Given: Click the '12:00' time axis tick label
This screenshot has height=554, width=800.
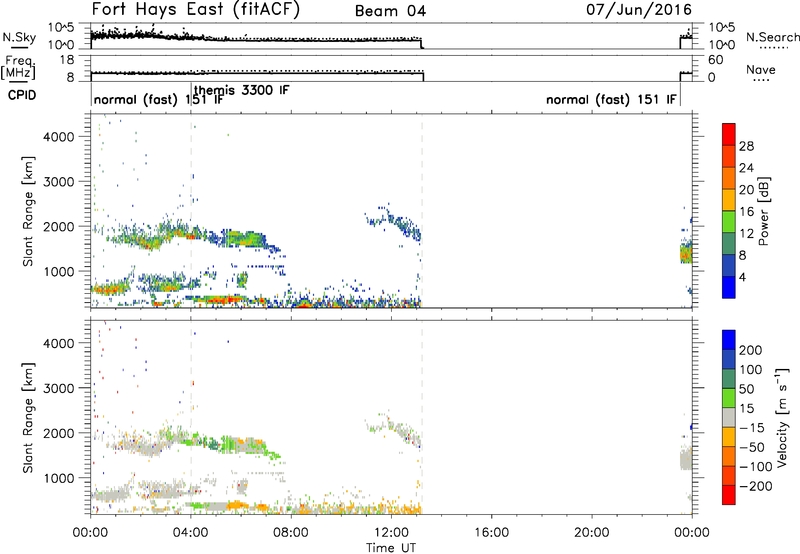Looking at the screenshot, I should (391, 533).
